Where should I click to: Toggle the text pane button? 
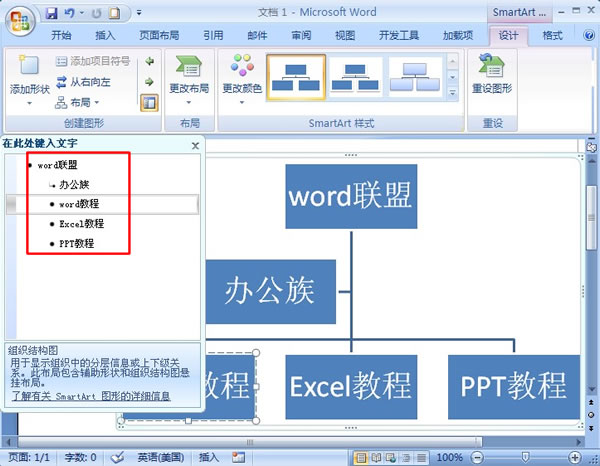point(149,103)
